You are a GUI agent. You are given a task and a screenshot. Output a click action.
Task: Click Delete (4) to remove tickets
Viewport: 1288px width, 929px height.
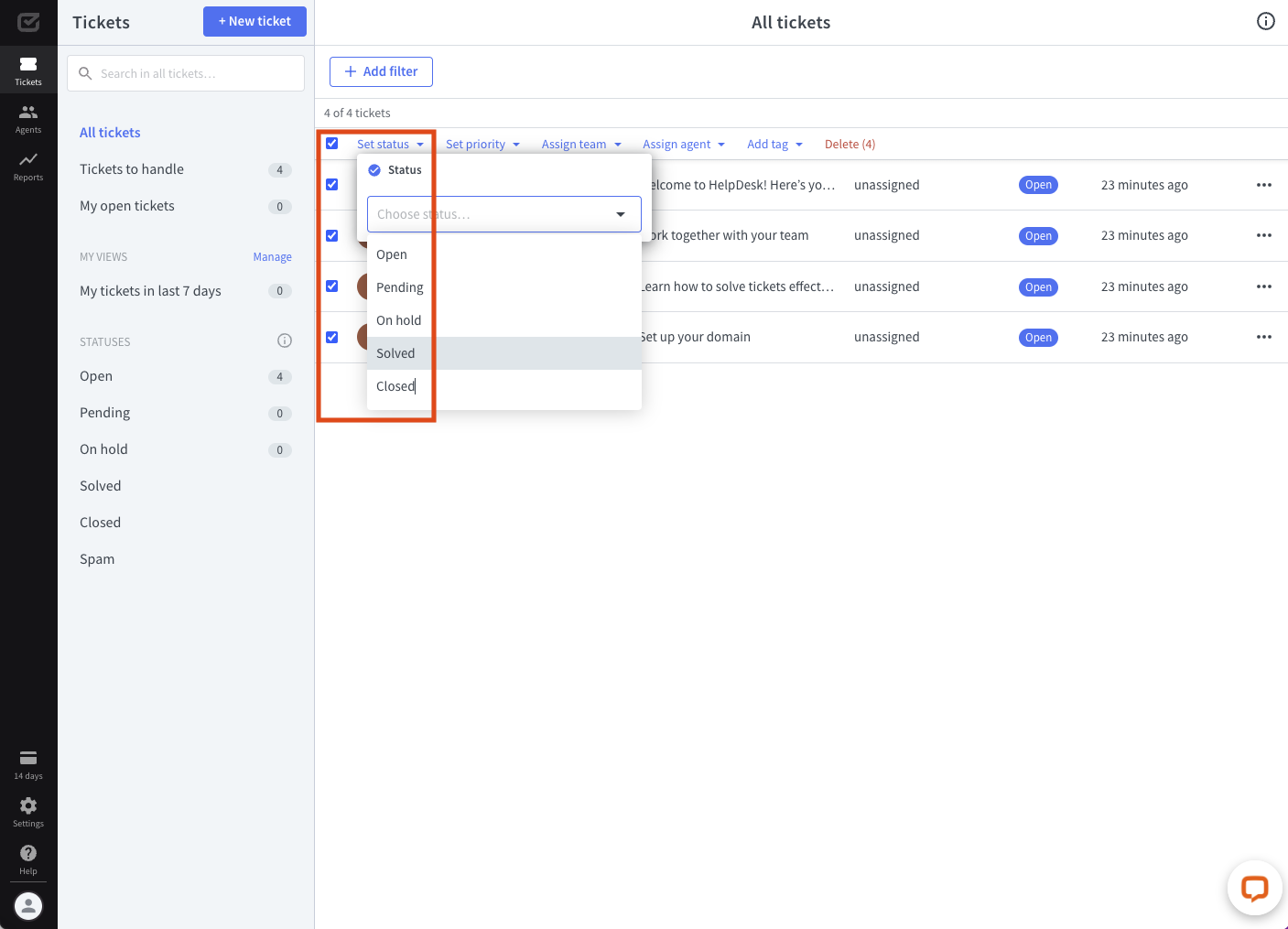[x=850, y=144]
